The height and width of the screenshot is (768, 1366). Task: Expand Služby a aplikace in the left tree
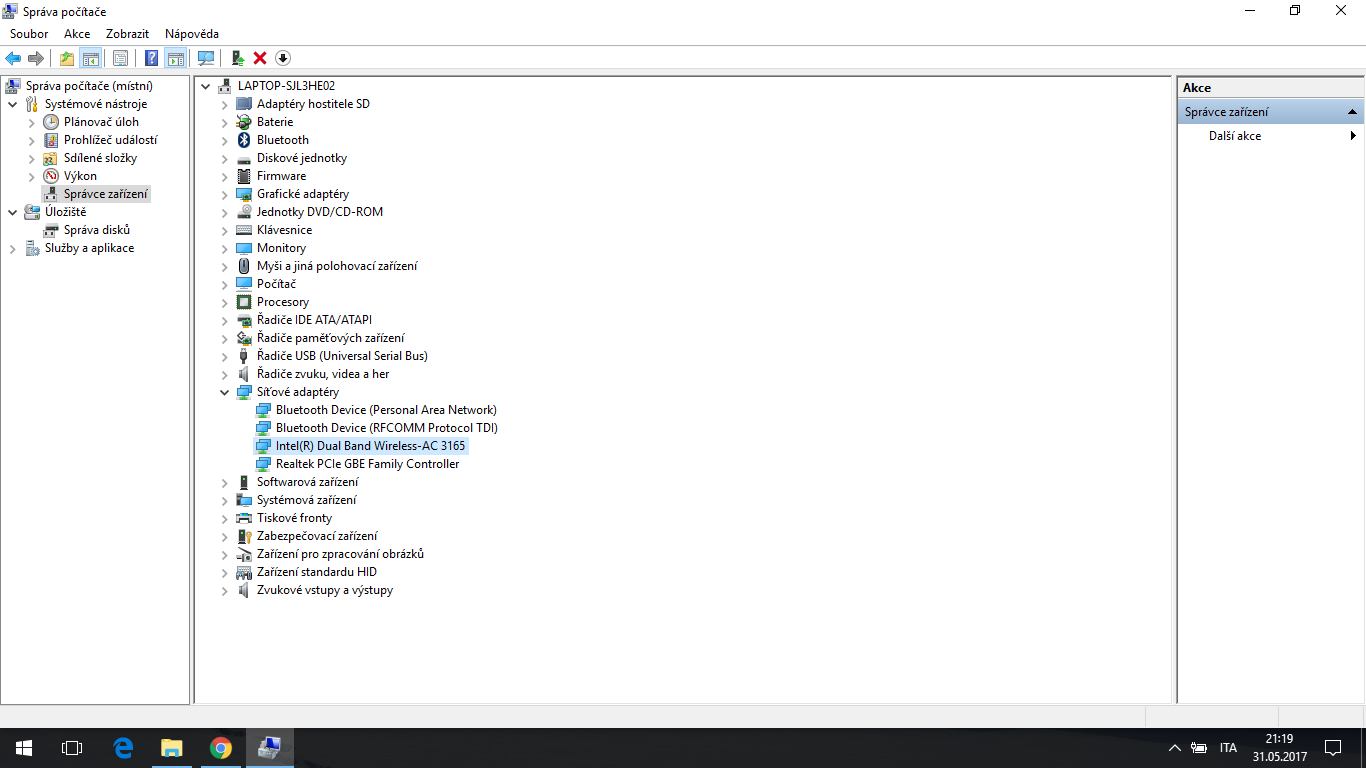point(13,248)
